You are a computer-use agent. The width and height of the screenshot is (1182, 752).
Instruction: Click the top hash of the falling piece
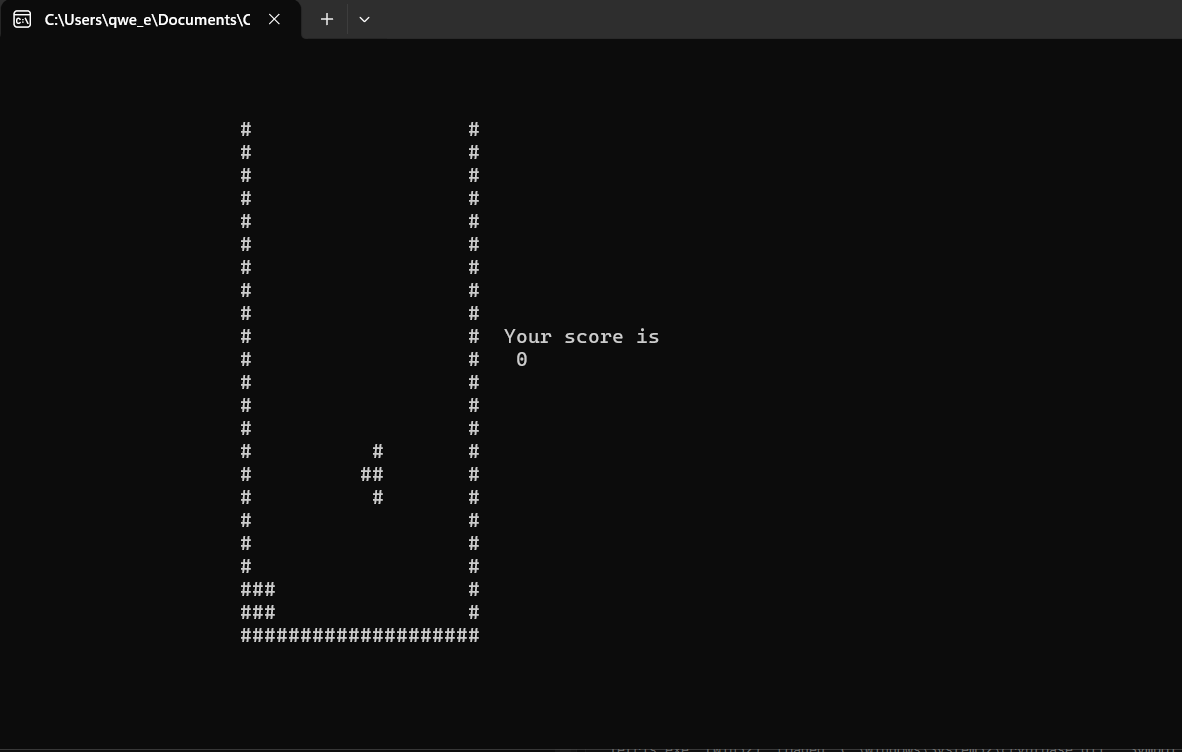(378, 452)
